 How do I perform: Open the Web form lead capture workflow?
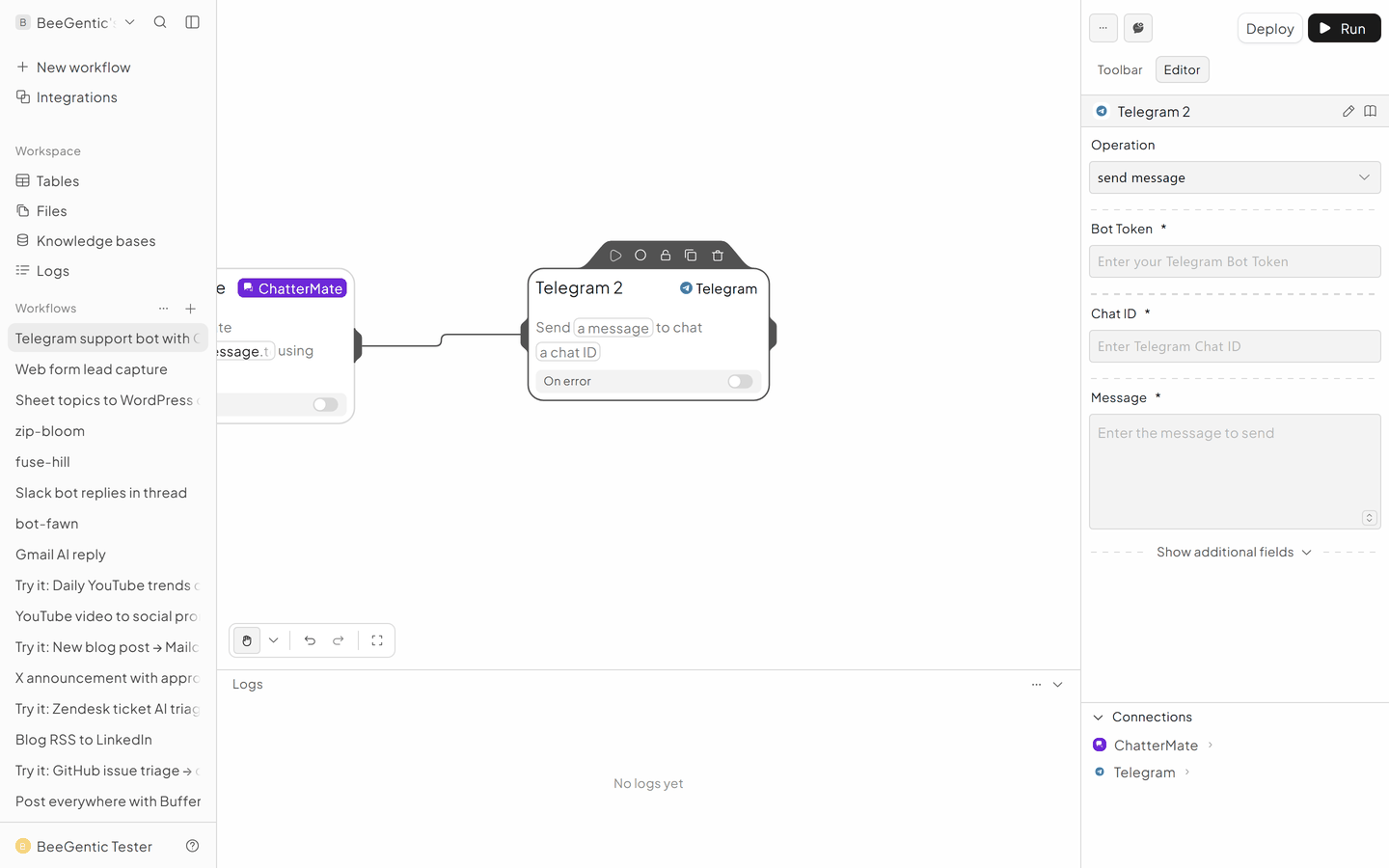coord(108,369)
